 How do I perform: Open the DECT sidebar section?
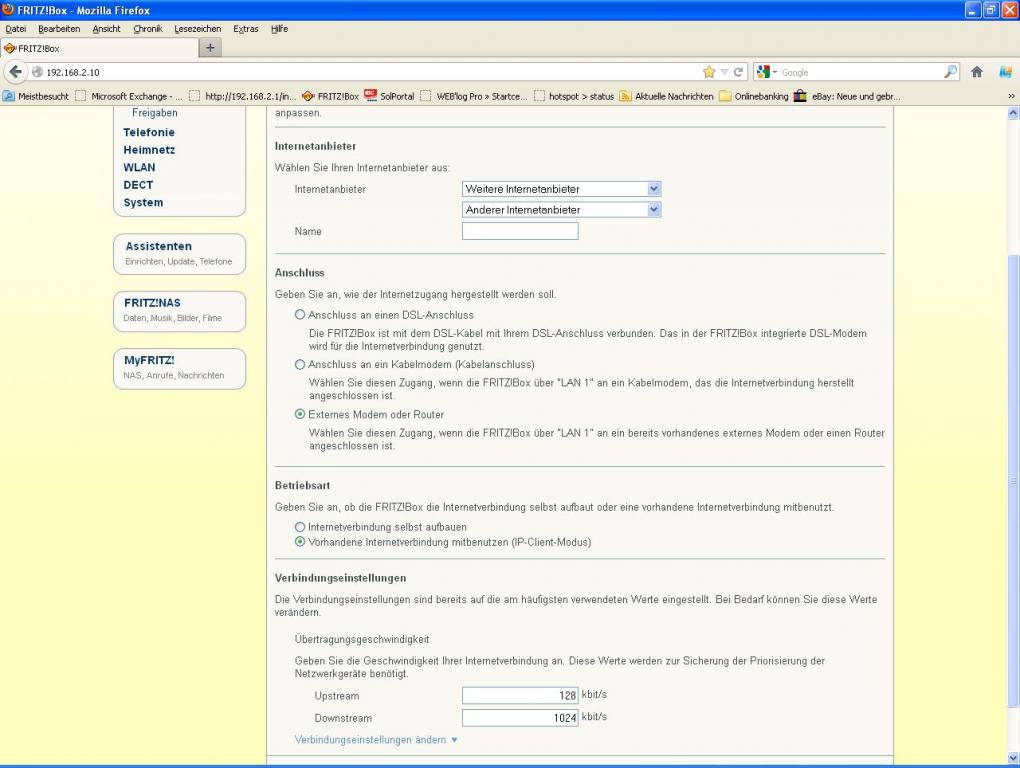[138, 185]
